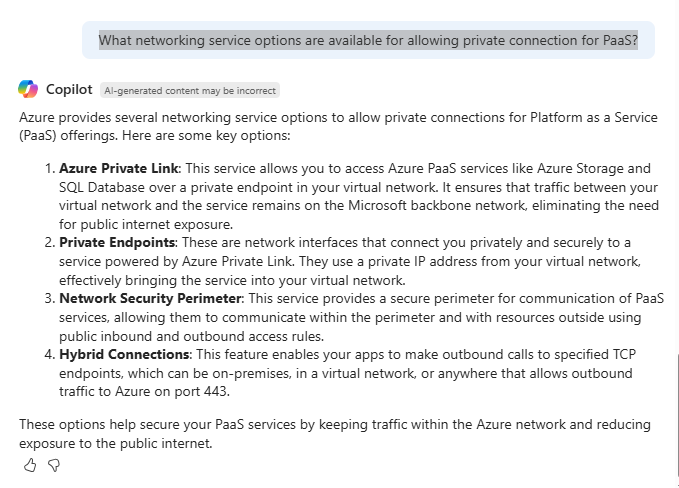The width and height of the screenshot is (679, 488).
Task: Click the thumbs up feedback icon
Action: (x=30, y=465)
